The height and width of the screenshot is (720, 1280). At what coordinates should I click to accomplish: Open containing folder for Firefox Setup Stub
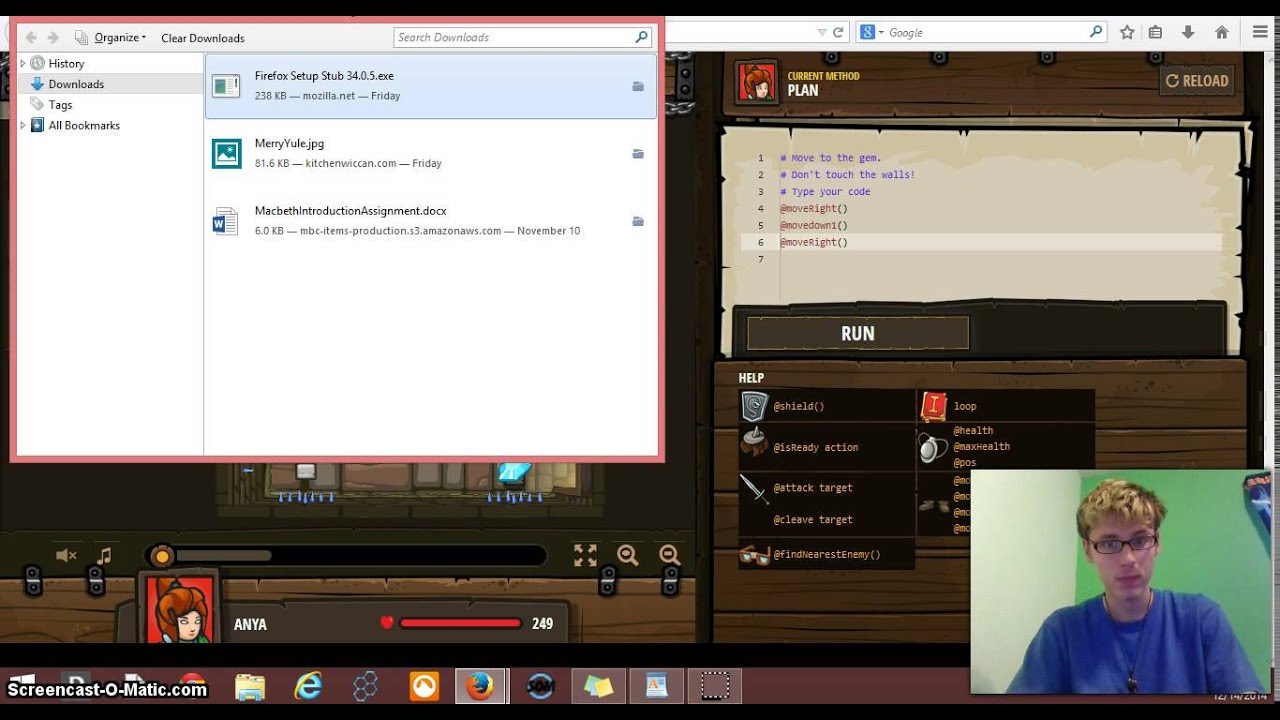(638, 86)
